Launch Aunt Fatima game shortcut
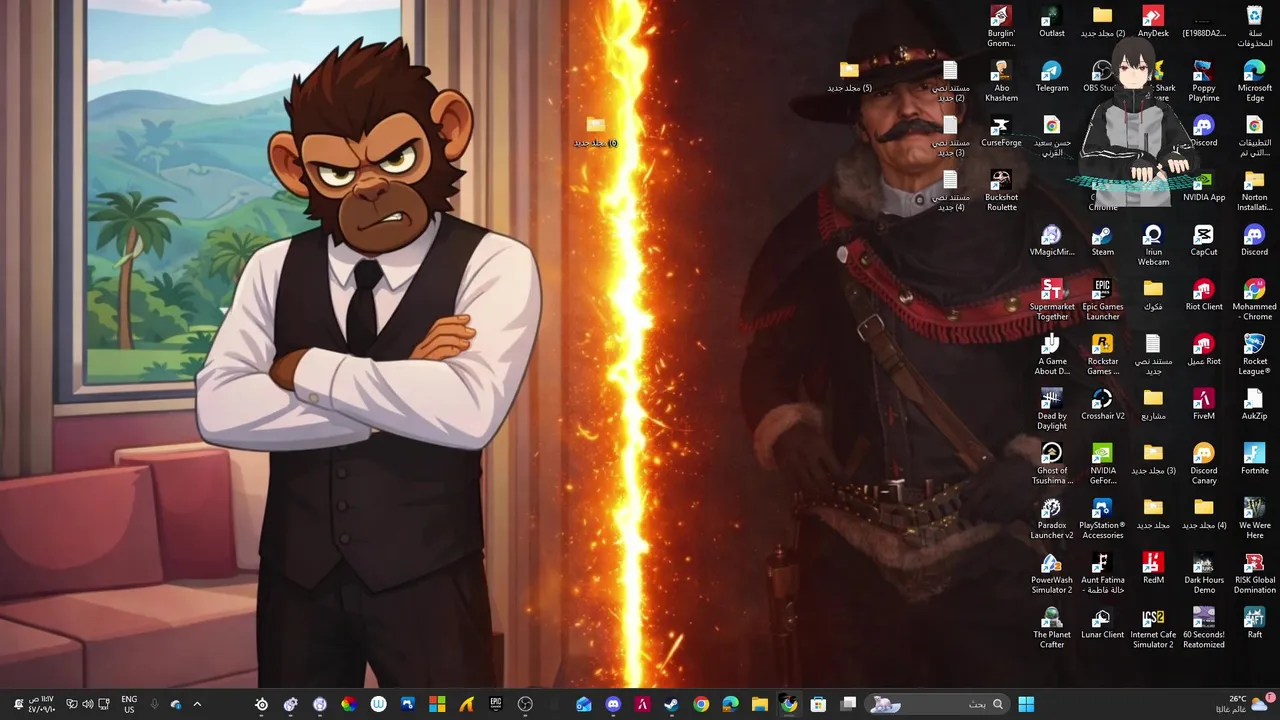1280x720 pixels. click(1102, 574)
